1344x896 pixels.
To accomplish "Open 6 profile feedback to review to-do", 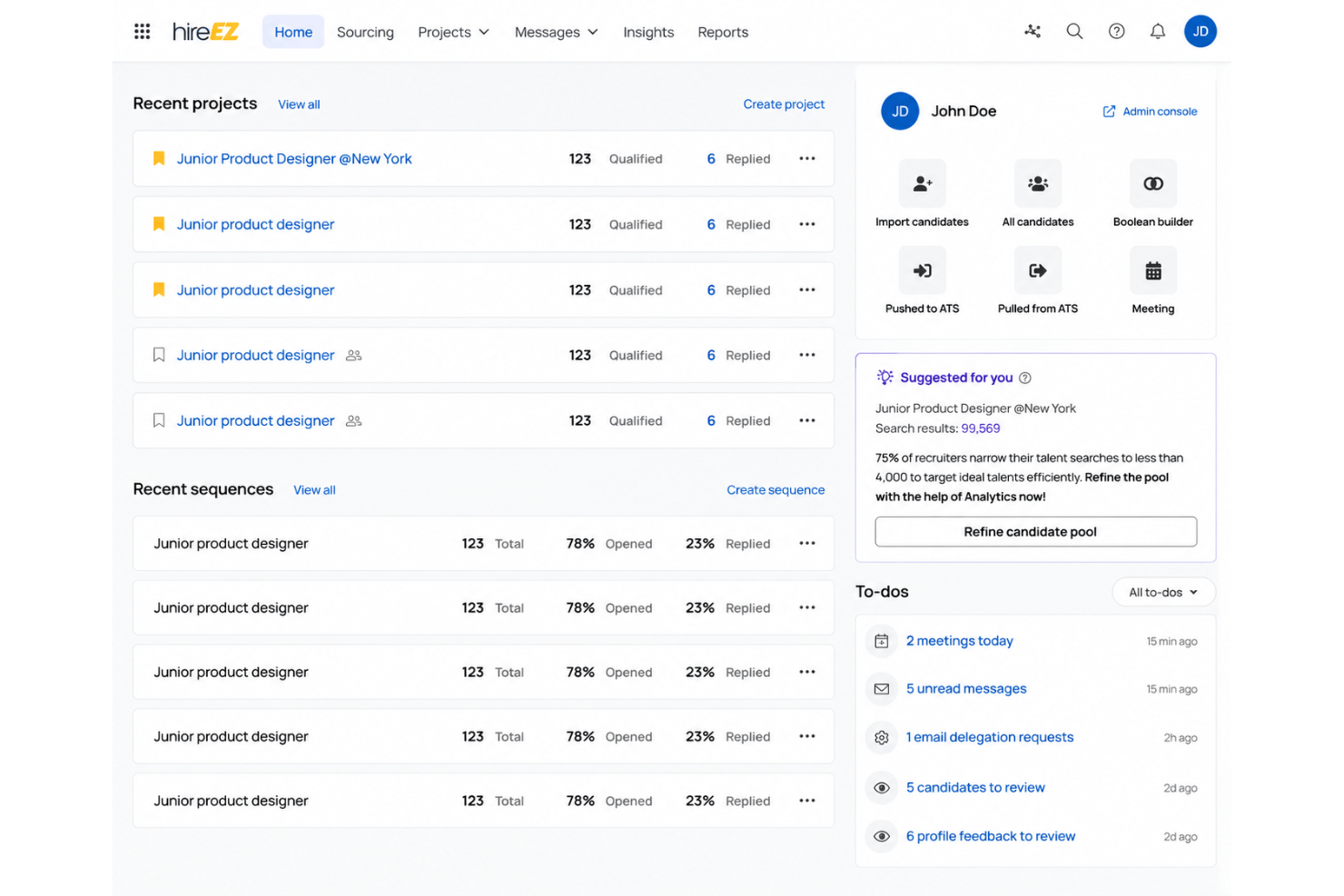I will point(991,836).
